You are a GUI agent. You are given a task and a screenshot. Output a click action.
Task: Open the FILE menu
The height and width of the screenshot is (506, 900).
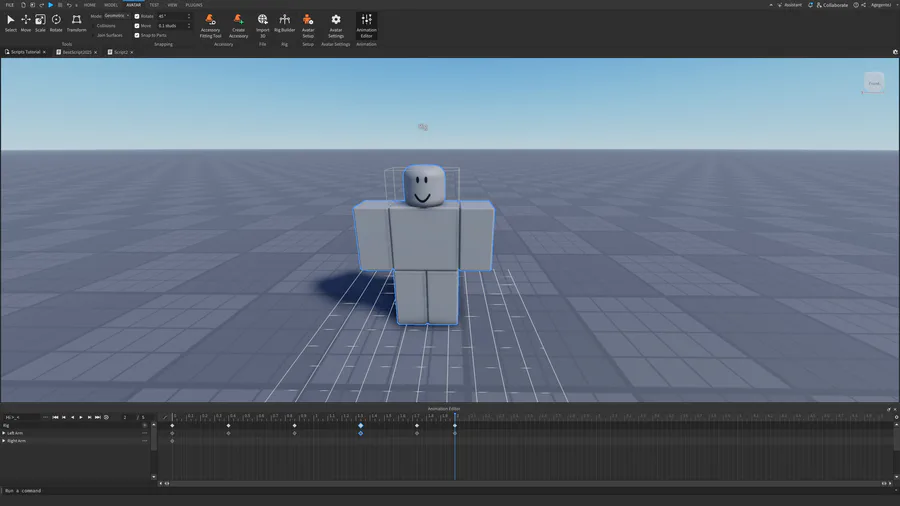[x=10, y=5]
